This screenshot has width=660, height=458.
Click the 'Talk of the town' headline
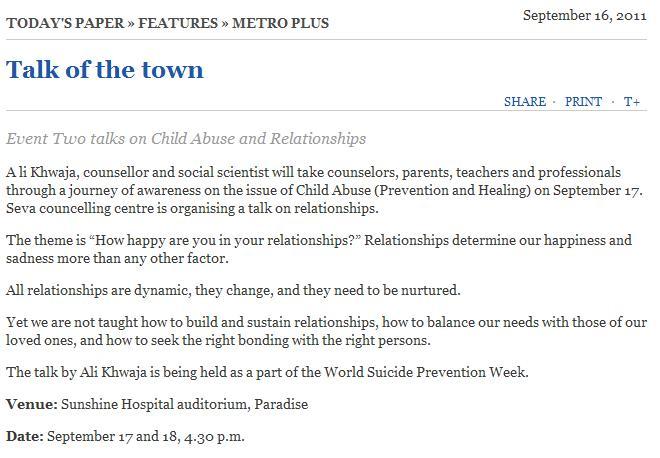point(105,69)
